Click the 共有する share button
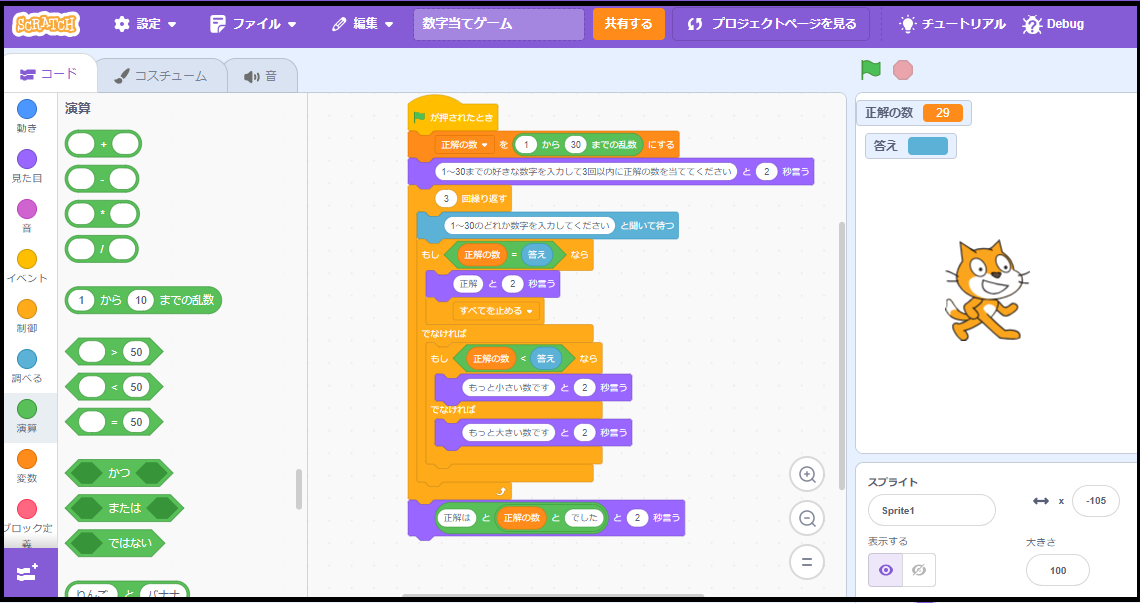 click(629, 24)
